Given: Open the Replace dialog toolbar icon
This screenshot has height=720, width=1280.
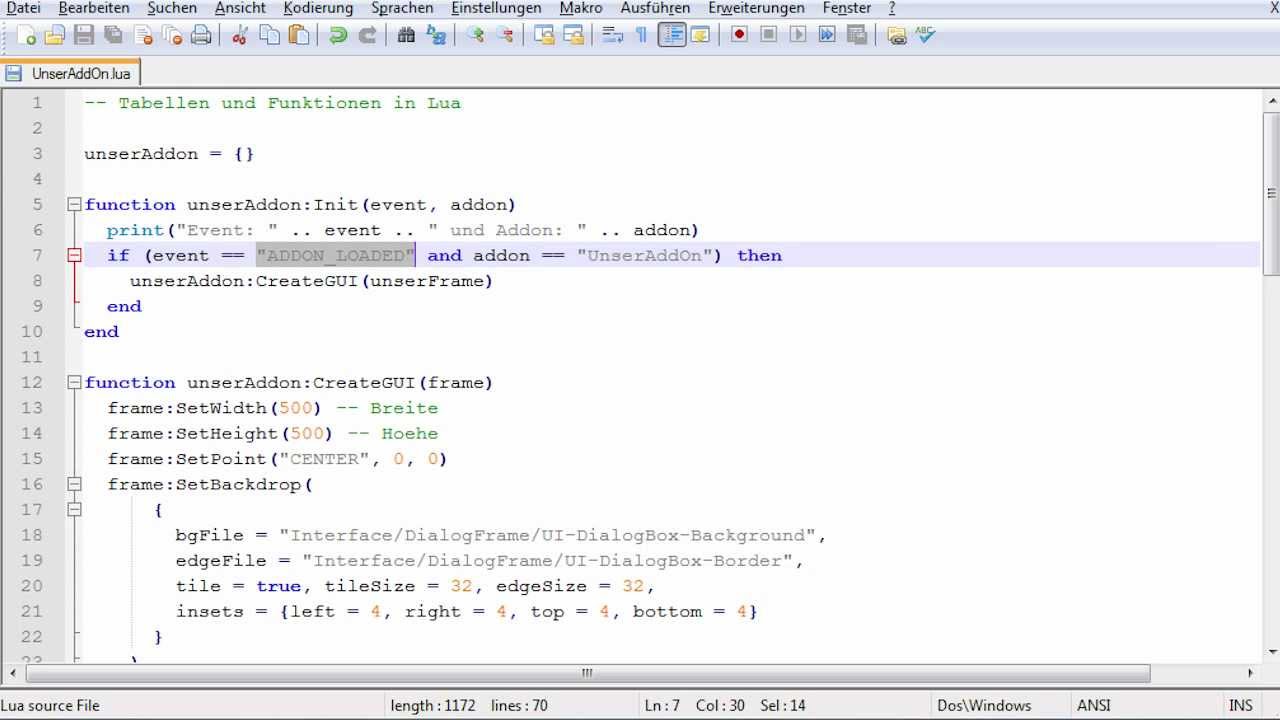Looking at the screenshot, I should point(436,35).
